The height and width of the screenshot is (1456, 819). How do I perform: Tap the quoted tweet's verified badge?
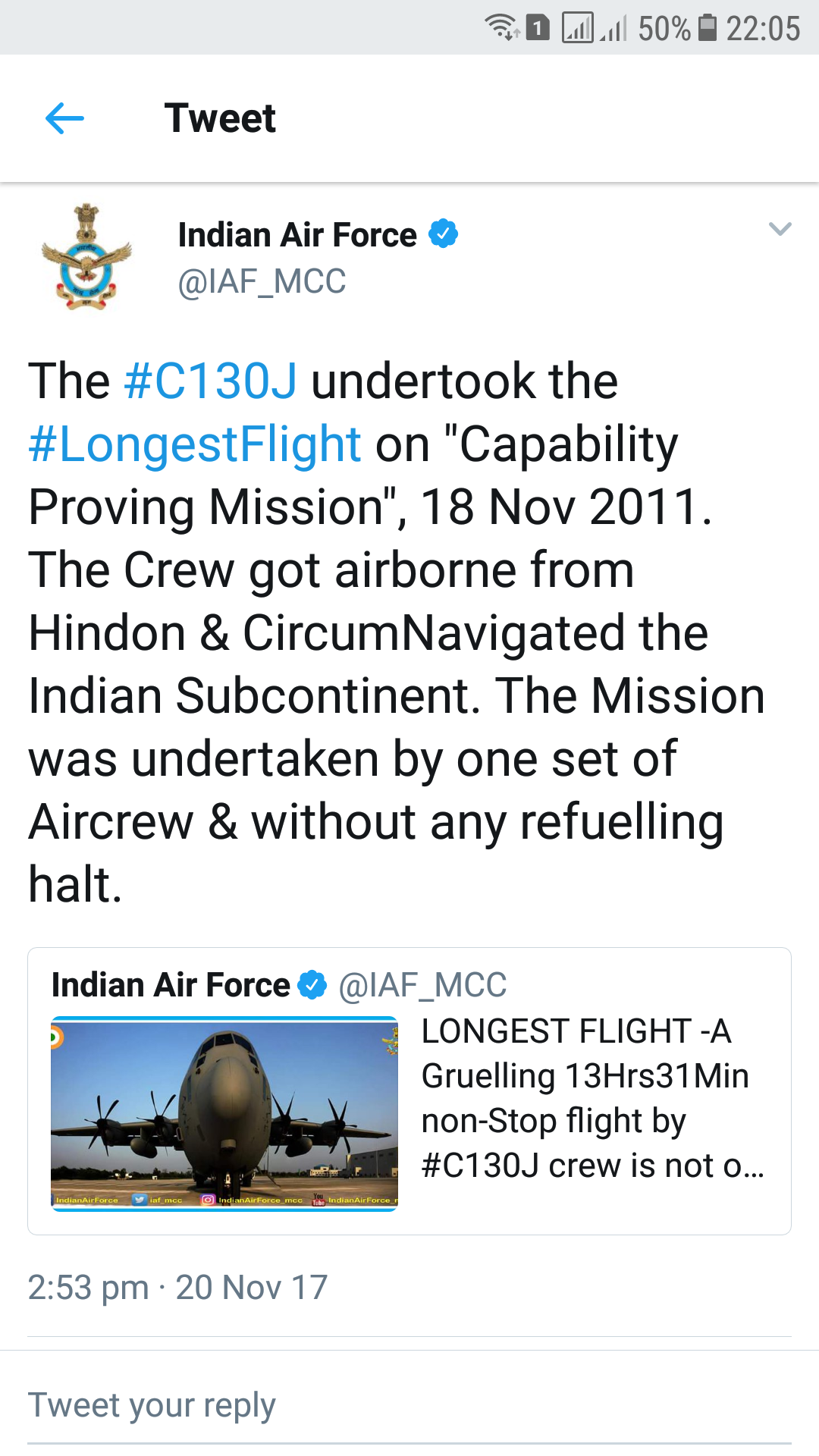point(312,985)
